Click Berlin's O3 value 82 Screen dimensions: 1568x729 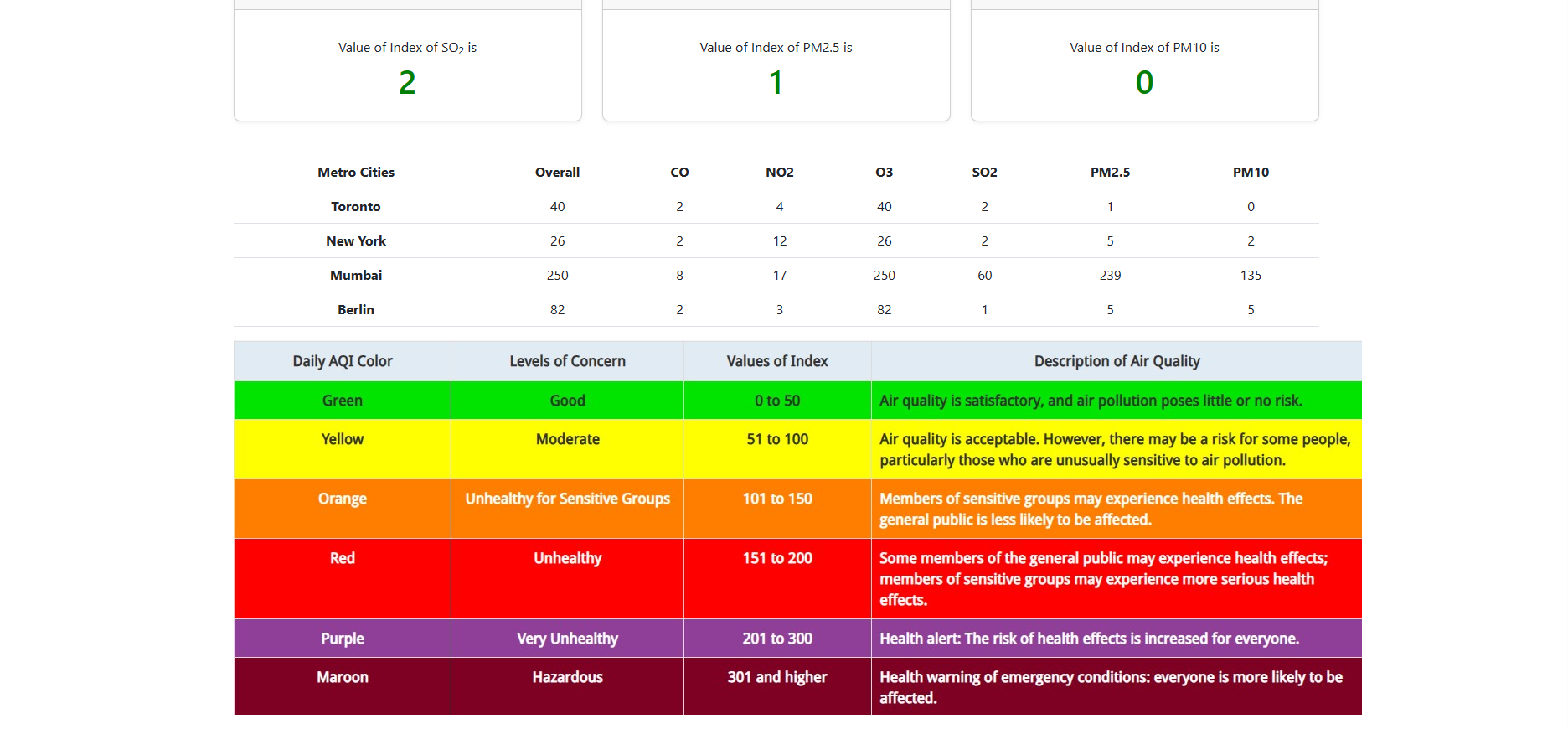coord(884,309)
